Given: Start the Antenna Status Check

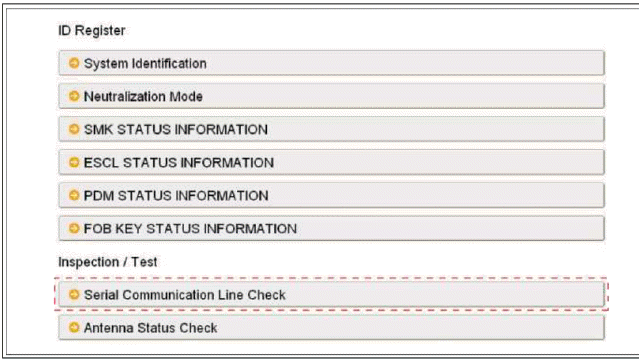Looking at the screenshot, I should pos(331,327).
